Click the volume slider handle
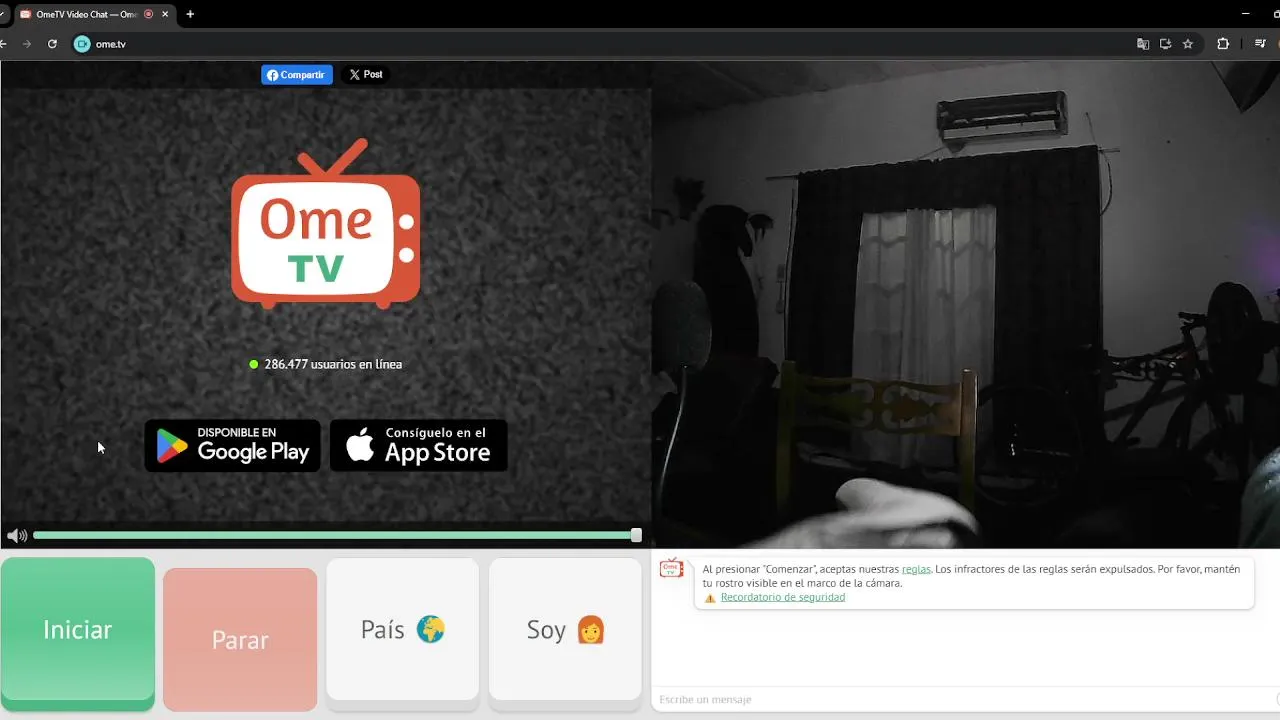Image resolution: width=1280 pixels, height=720 pixels. pos(636,536)
